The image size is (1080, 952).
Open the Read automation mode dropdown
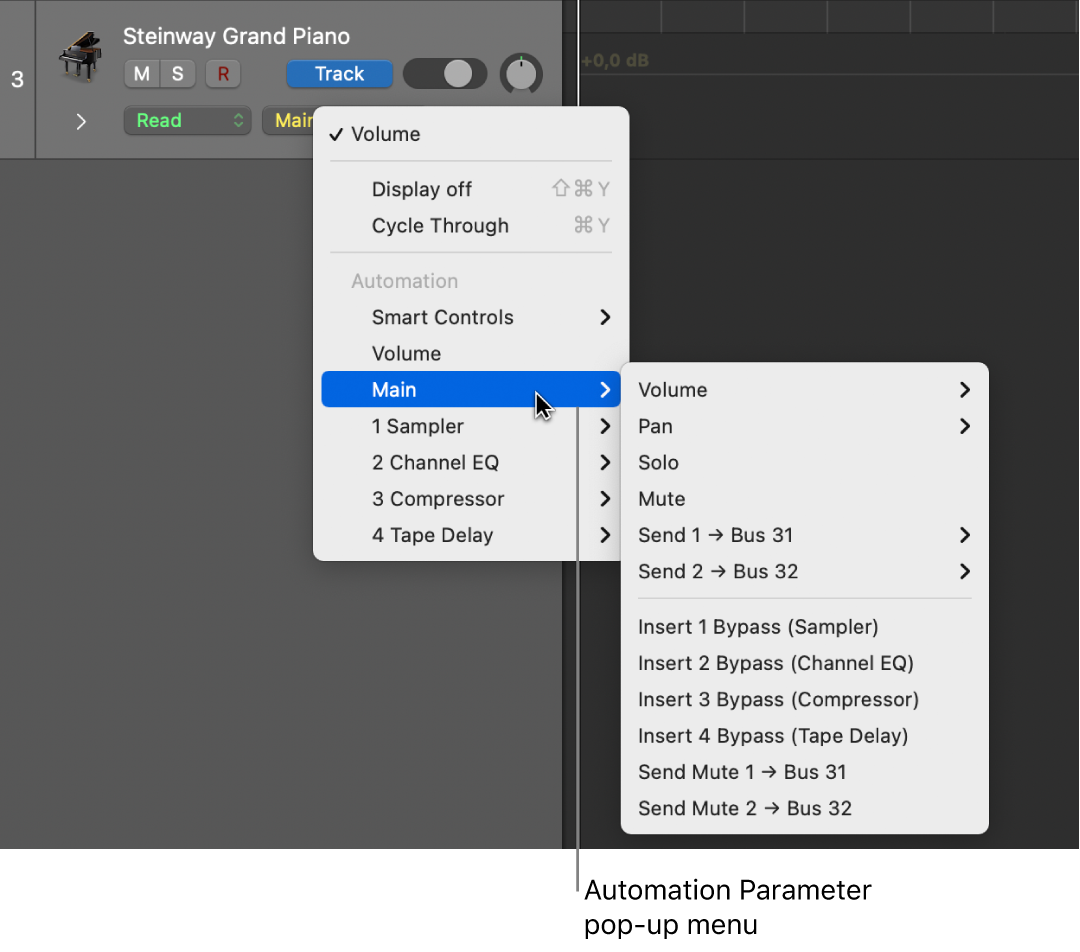(x=186, y=120)
